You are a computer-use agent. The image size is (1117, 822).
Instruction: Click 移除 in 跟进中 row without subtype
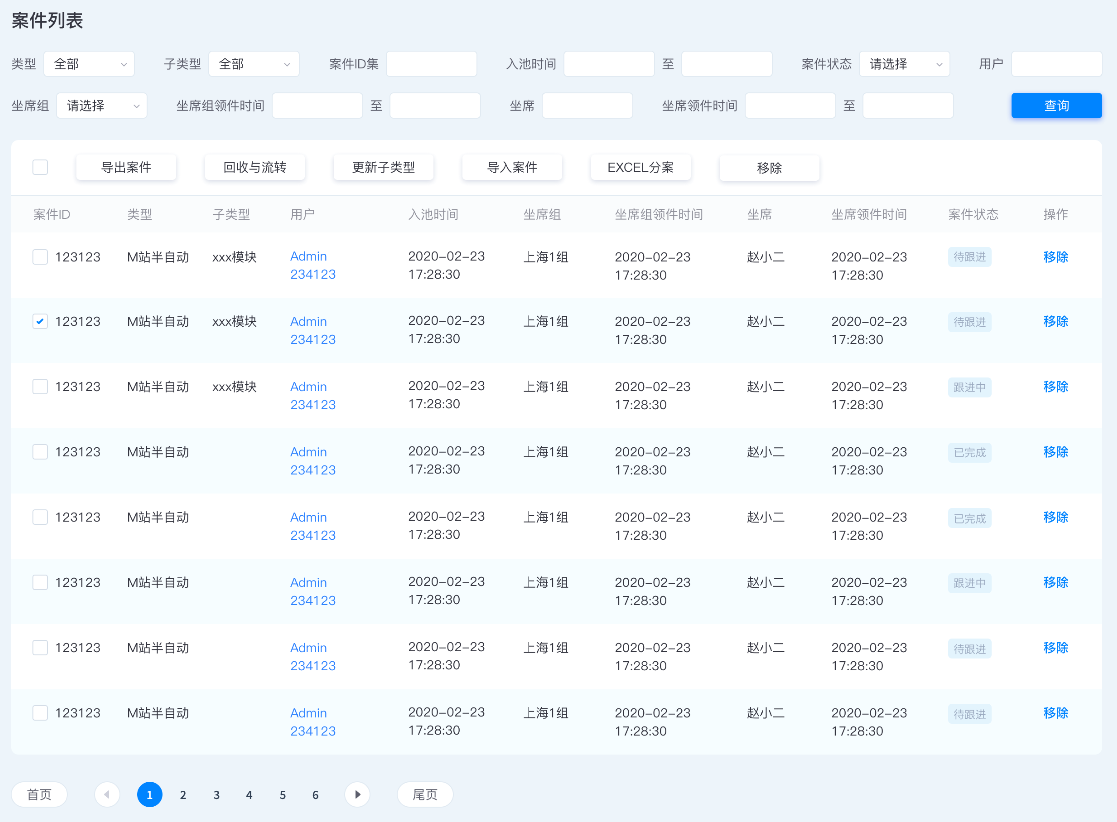click(x=1056, y=583)
